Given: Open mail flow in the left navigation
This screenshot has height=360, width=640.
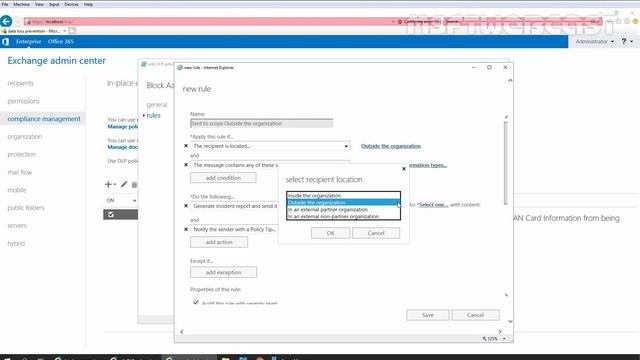Looking at the screenshot, I should (x=20, y=172).
